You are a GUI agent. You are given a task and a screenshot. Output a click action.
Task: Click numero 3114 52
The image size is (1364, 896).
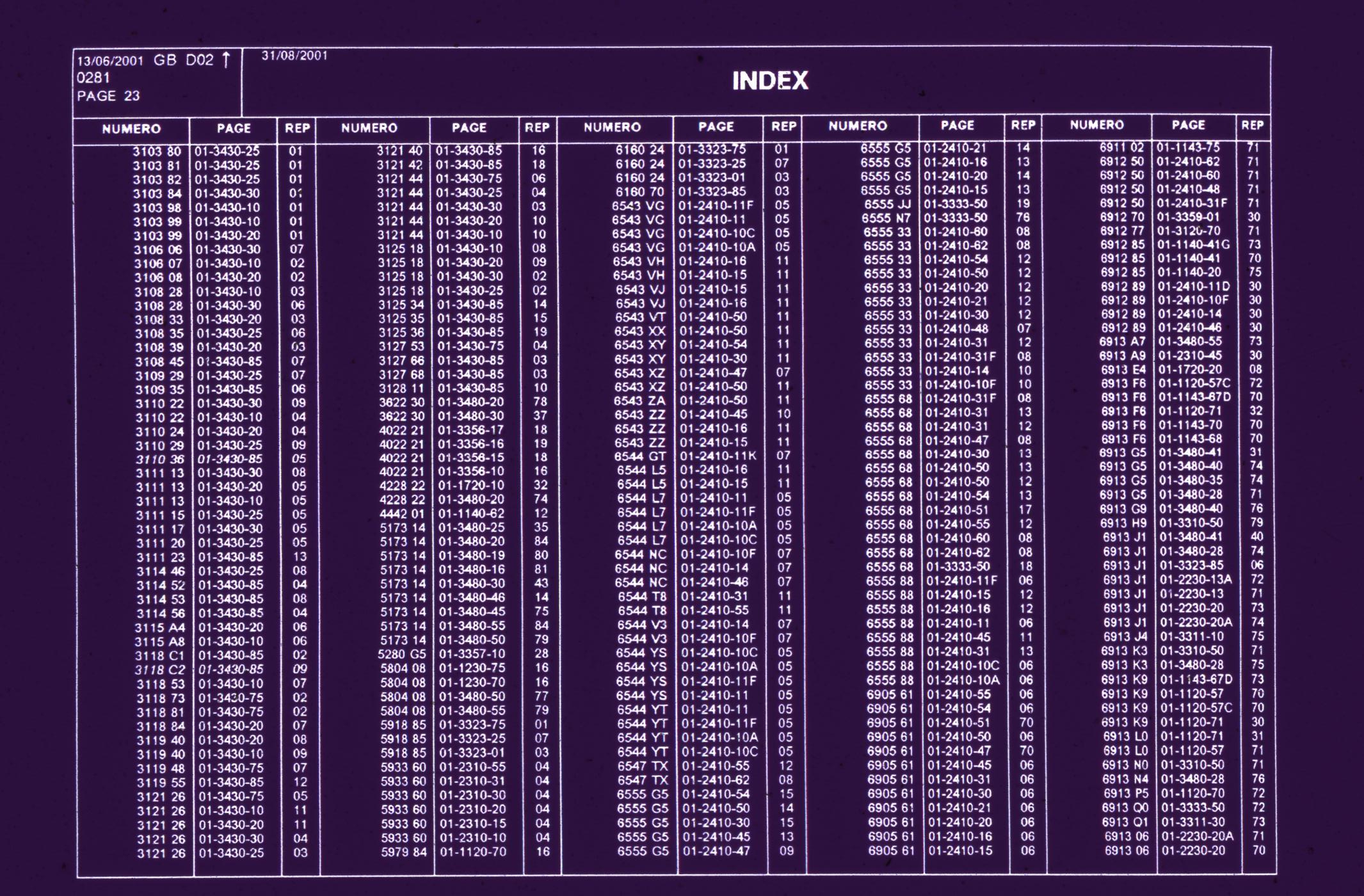click(161, 585)
